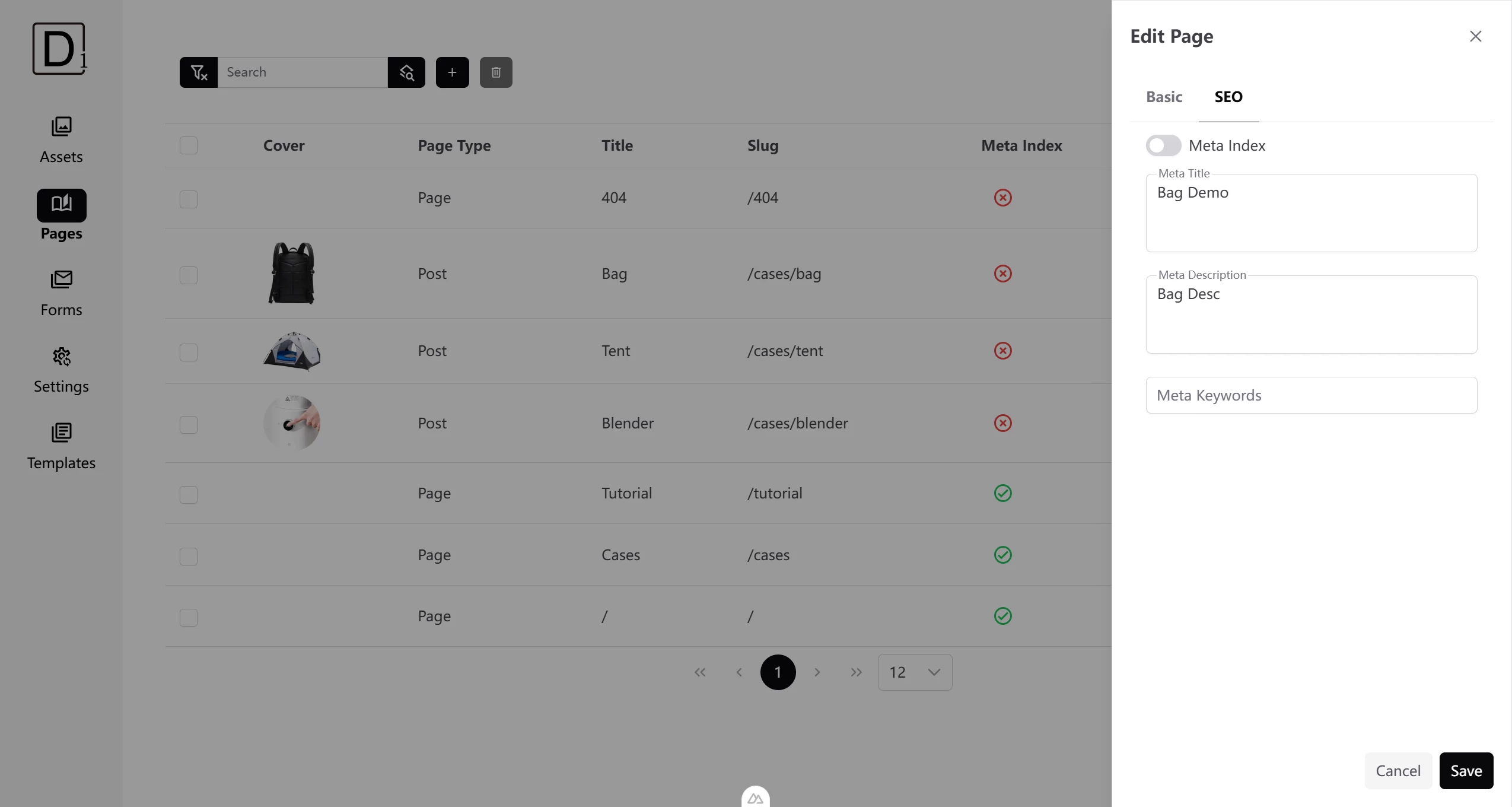
Task: Click the Meta Index status icon for Tent
Action: pos(1003,351)
